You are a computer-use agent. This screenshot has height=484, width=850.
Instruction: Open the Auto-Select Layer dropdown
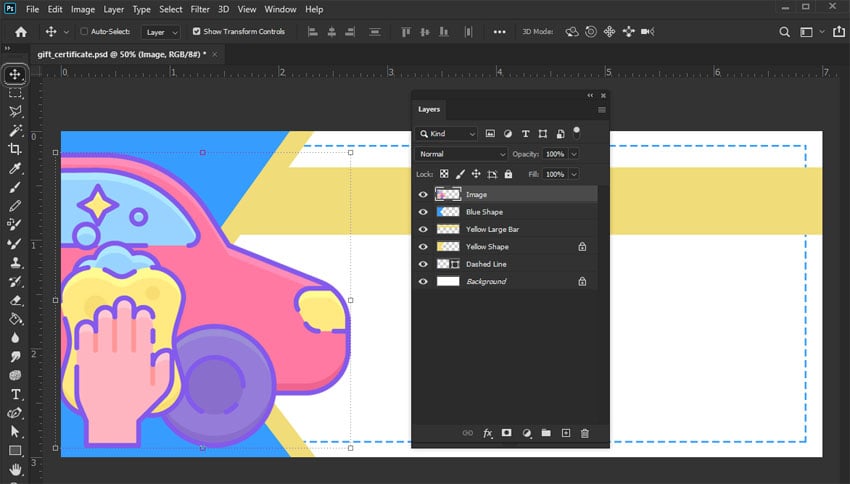[160, 32]
